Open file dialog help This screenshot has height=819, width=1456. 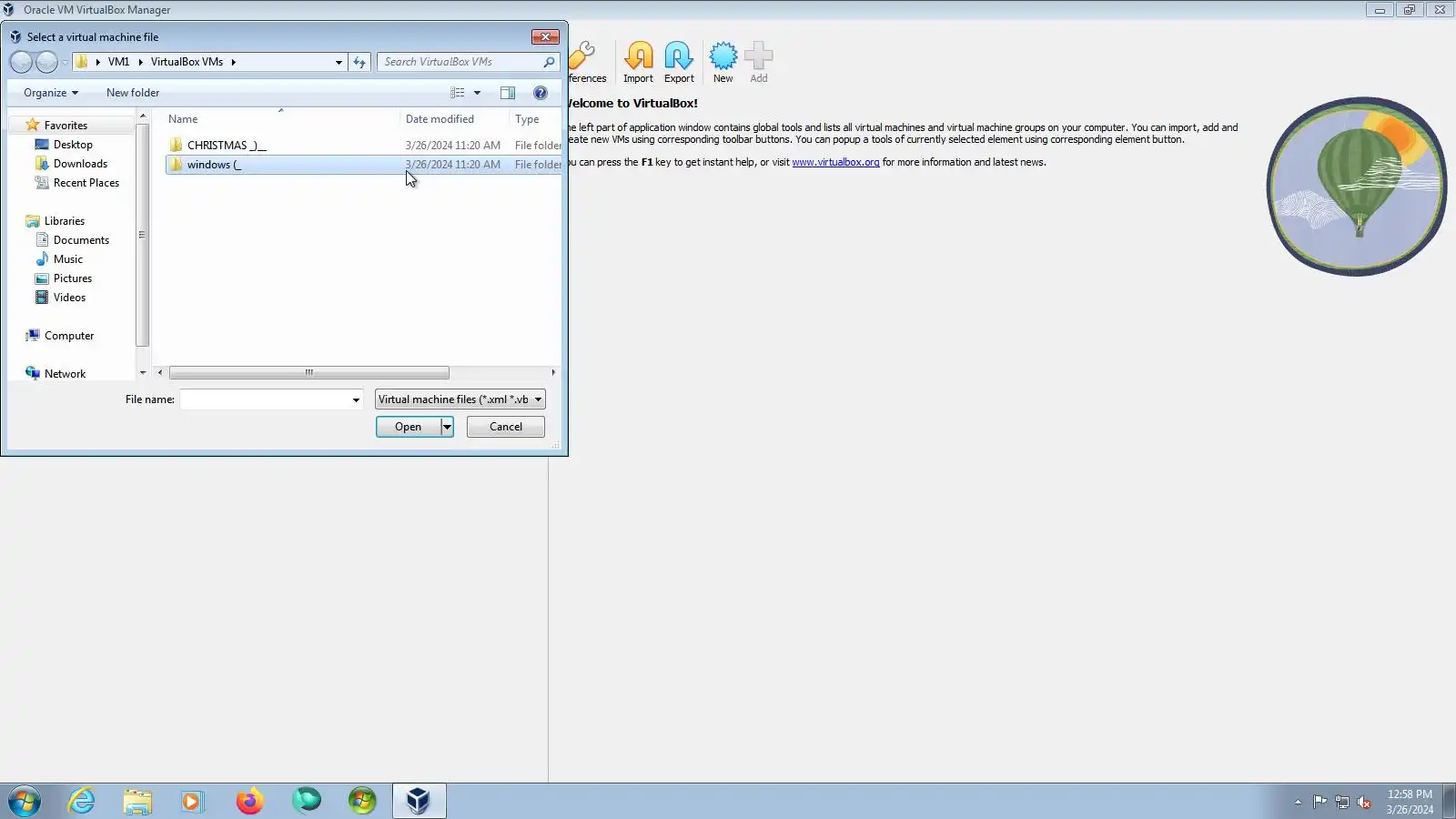[x=541, y=93]
